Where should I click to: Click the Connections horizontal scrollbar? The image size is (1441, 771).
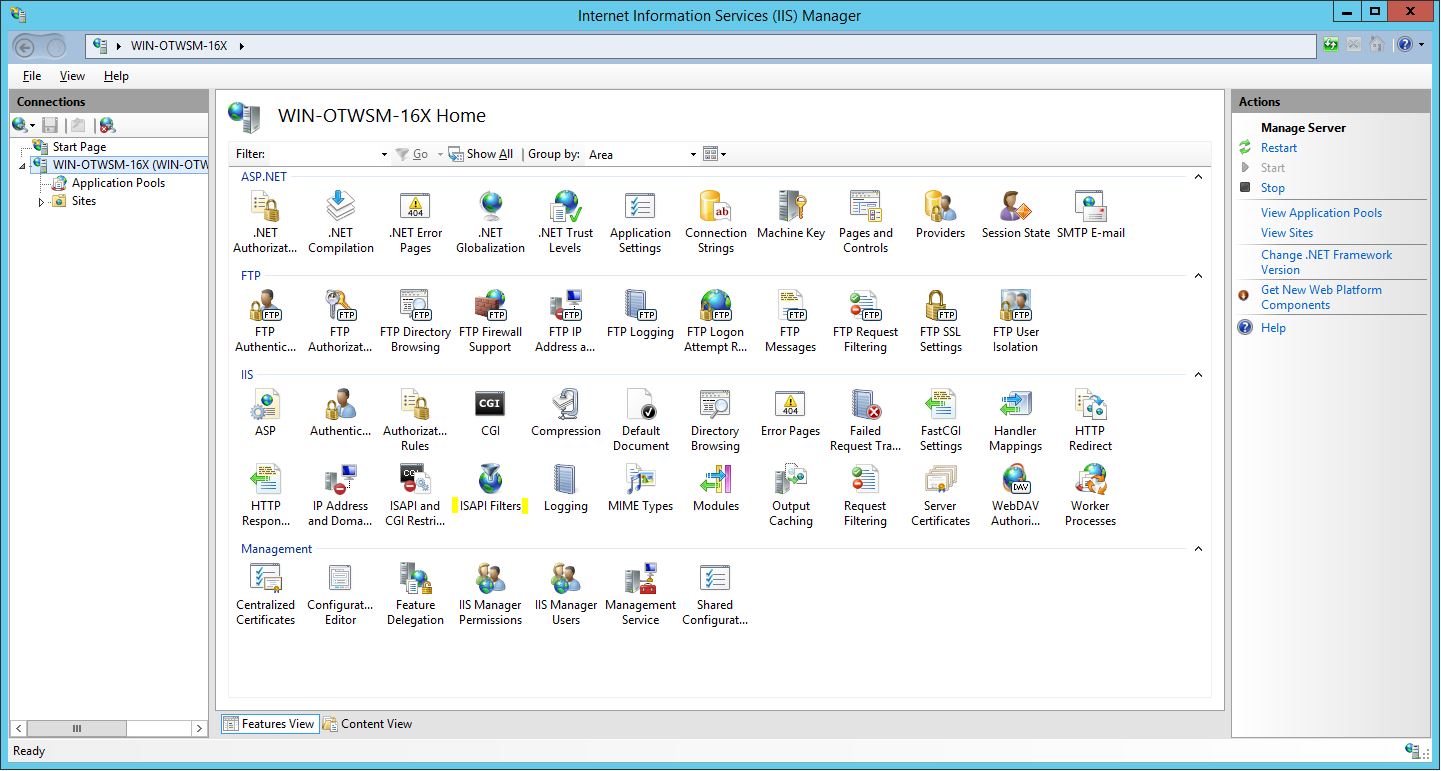pyautogui.click(x=109, y=729)
